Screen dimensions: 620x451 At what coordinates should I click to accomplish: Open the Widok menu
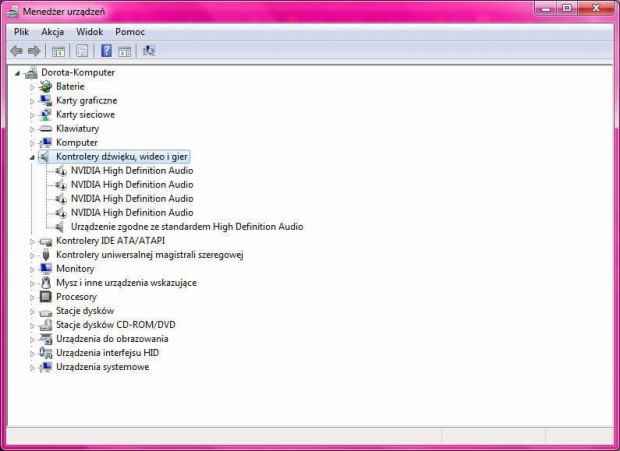(x=90, y=32)
